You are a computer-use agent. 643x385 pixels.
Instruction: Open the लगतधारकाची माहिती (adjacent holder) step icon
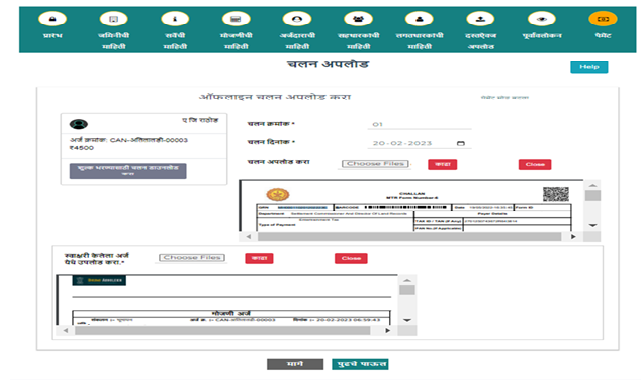coord(419,19)
